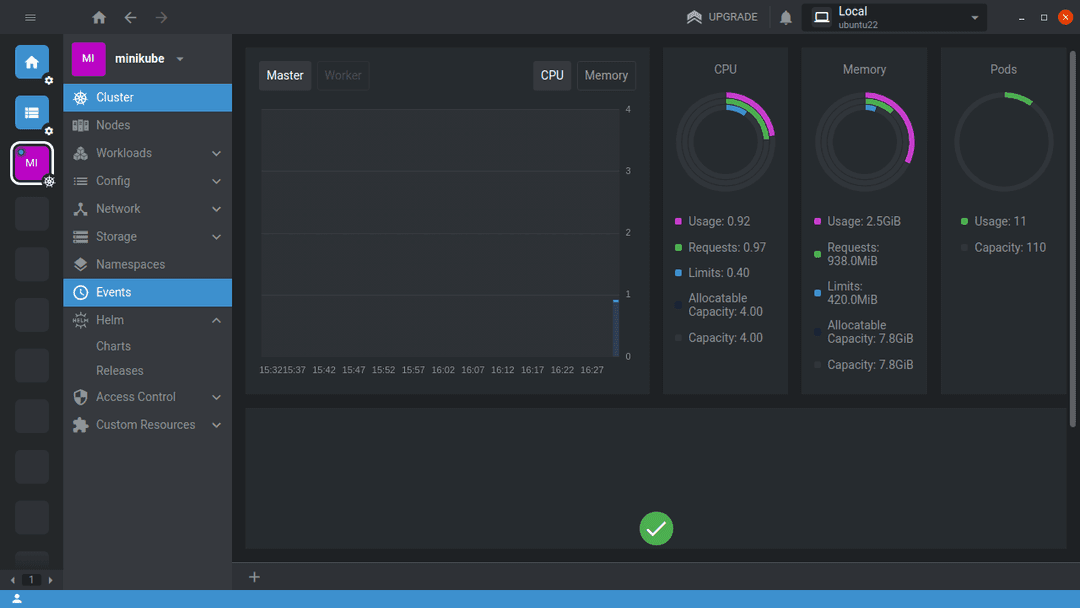Click the vertical scrollbar in main panel
Image resolution: width=1080 pixels, height=608 pixels.
1074,240
